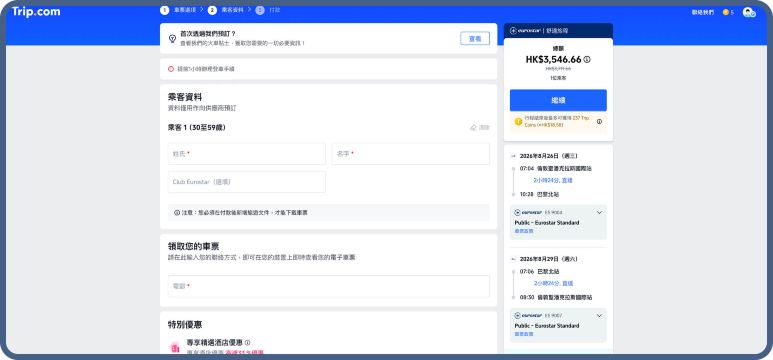
Task: Click the 2026年8月26日 outbound date text
Action: pyautogui.click(x=549, y=156)
